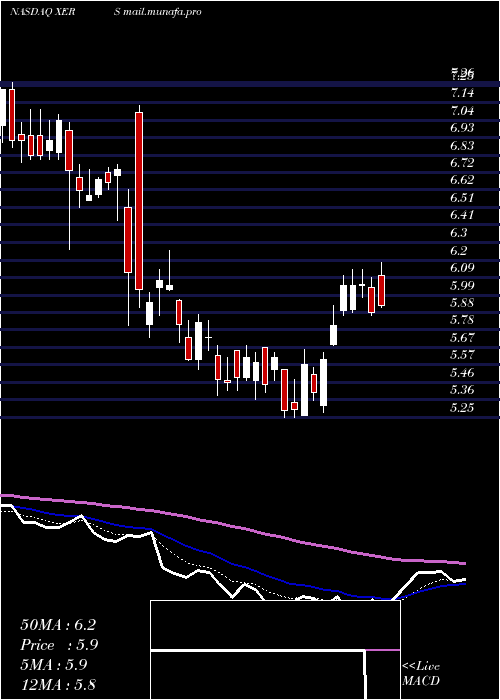Select the 6.51 price axis label
Viewport: 500px width, 700px height.
click(x=462, y=198)
